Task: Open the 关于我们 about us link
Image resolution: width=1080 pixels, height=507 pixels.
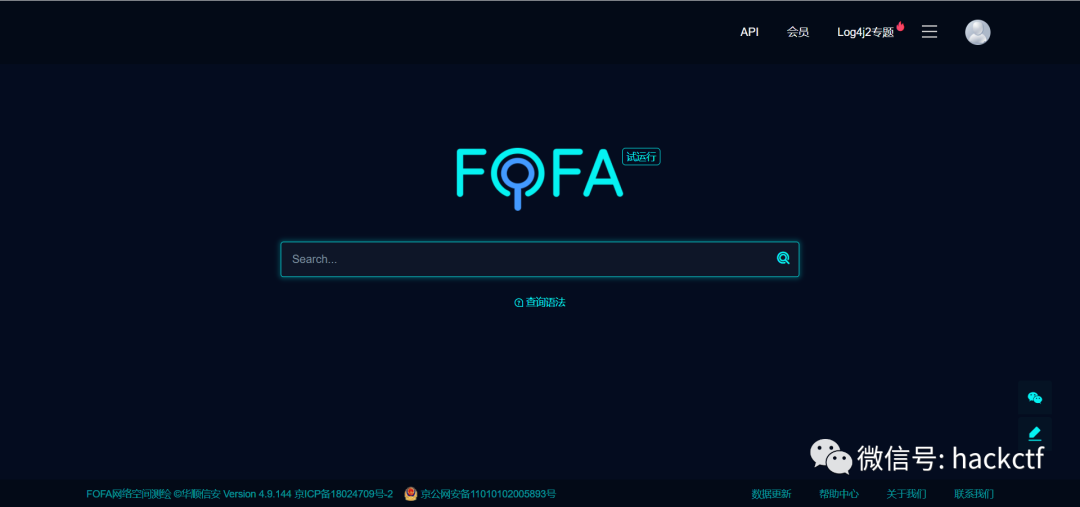Action: pos(906,494)
